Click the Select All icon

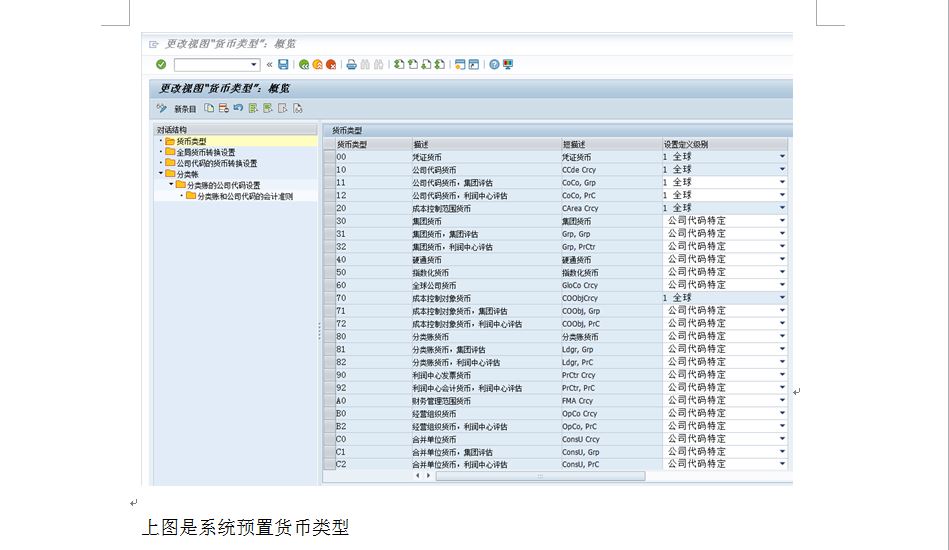tap(253, 108)
